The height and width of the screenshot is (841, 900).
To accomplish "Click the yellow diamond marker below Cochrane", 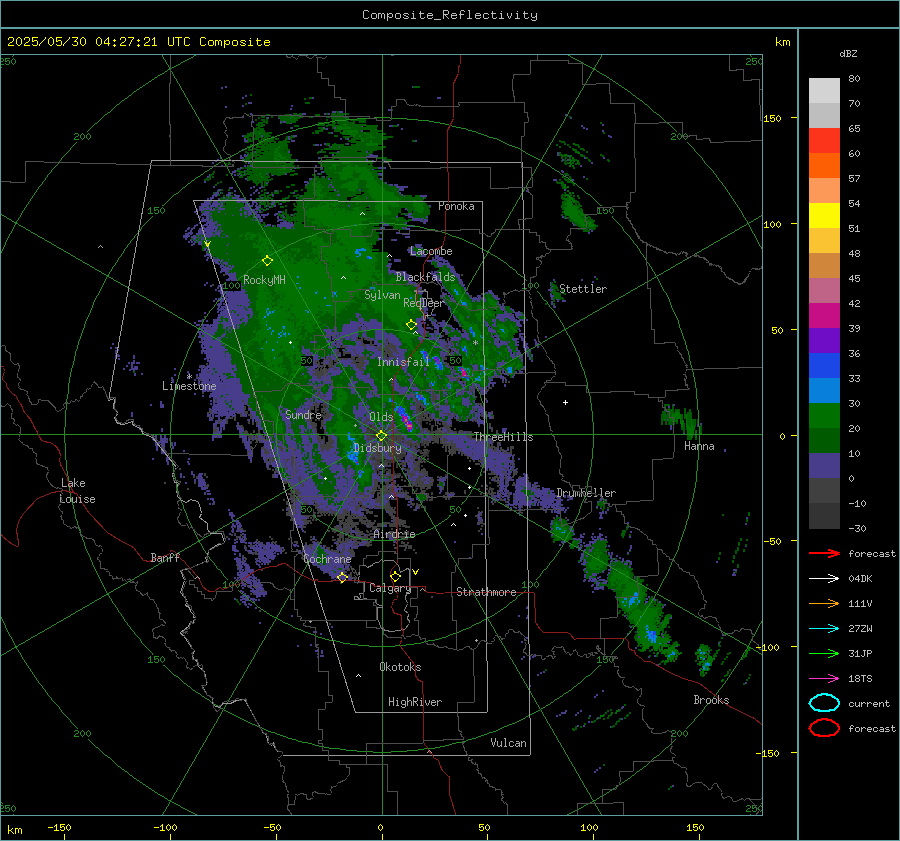I will coord(342,577).
